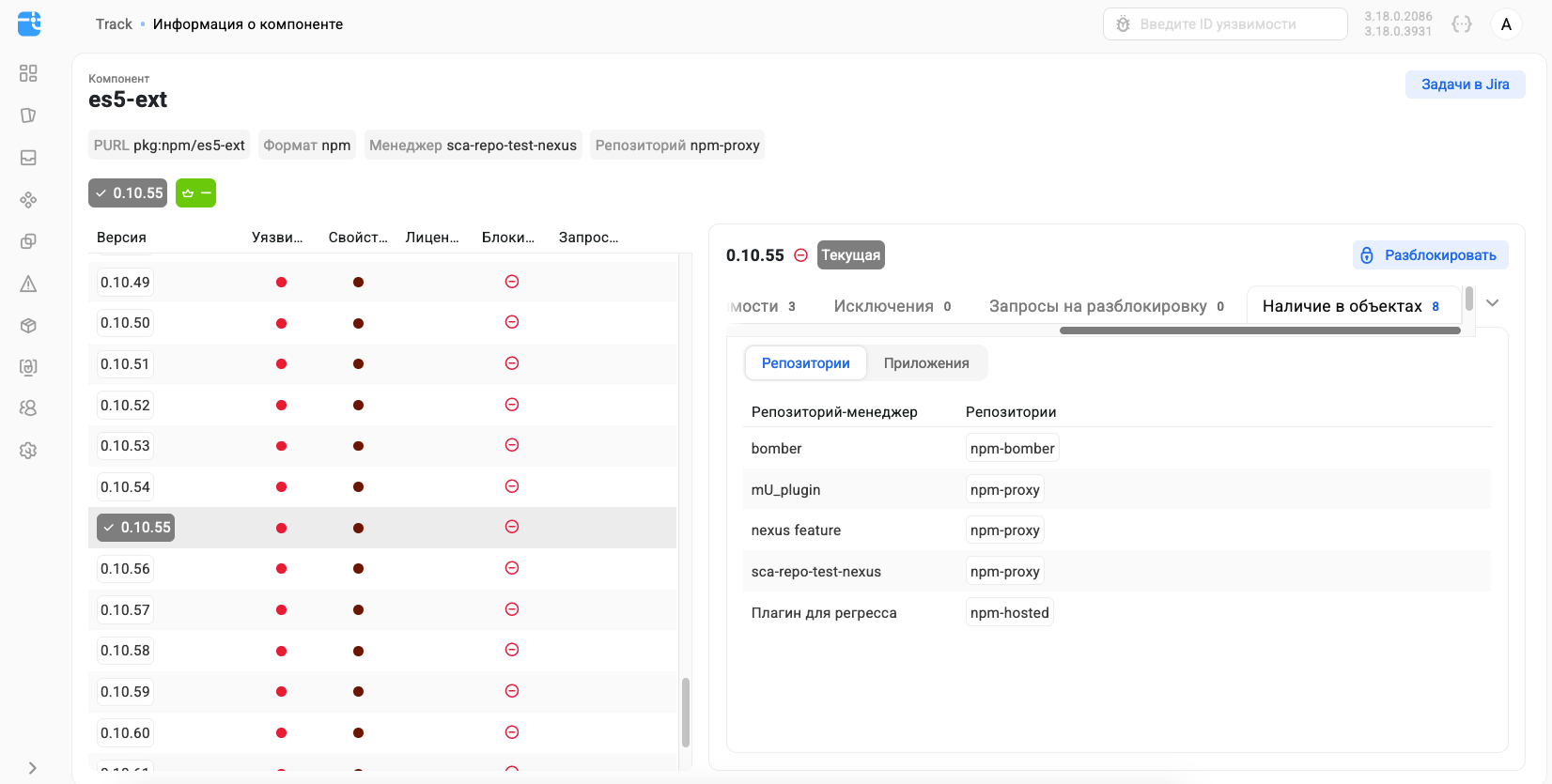Click blocked icon in 0.10.49 row
Image resolution: width=1552 pixels, height=784 pixels.
click(x=512, y=282)
